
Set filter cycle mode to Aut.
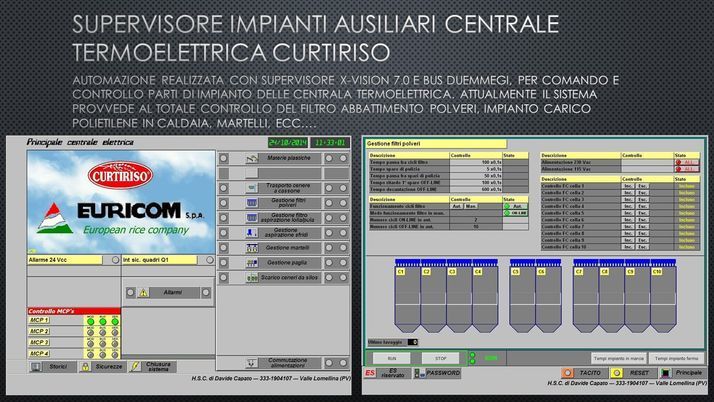(457, 206)
